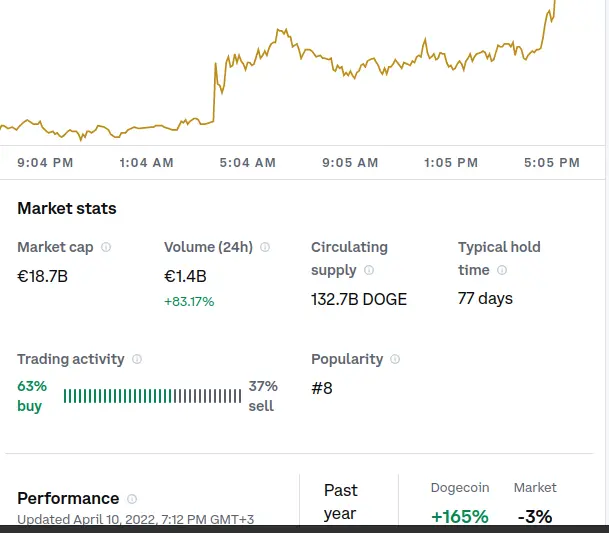
Task: Click the Trading activity info icon
Action: pos(137,359)
